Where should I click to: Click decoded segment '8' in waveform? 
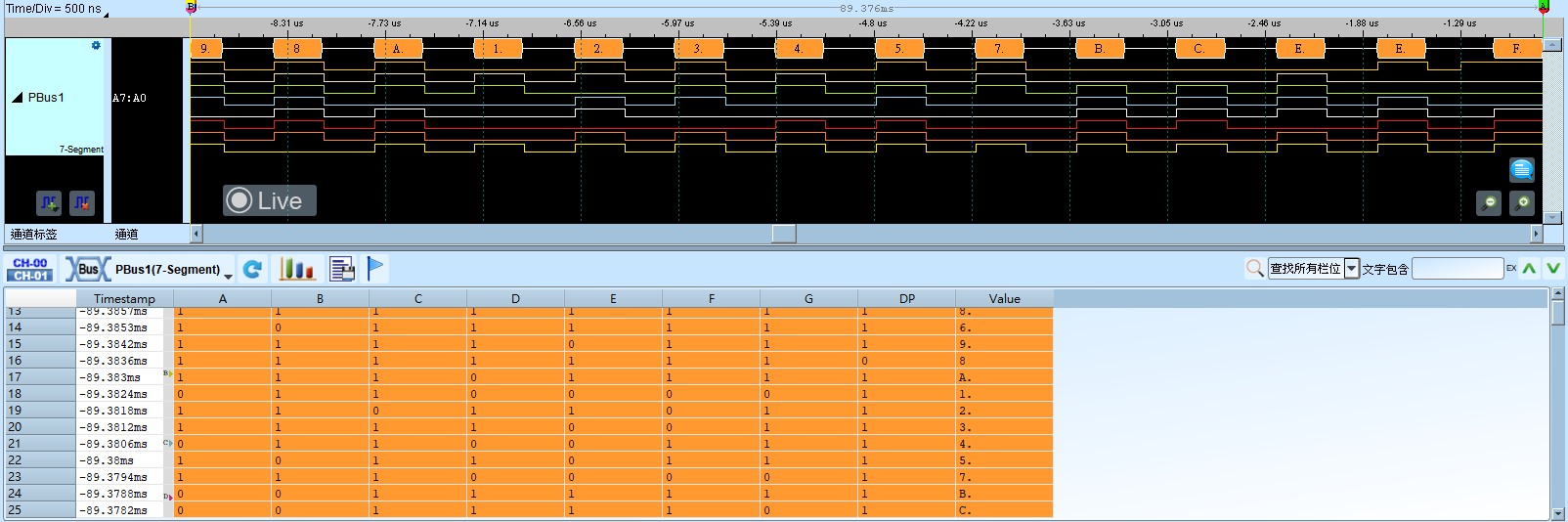pos(297,48)
